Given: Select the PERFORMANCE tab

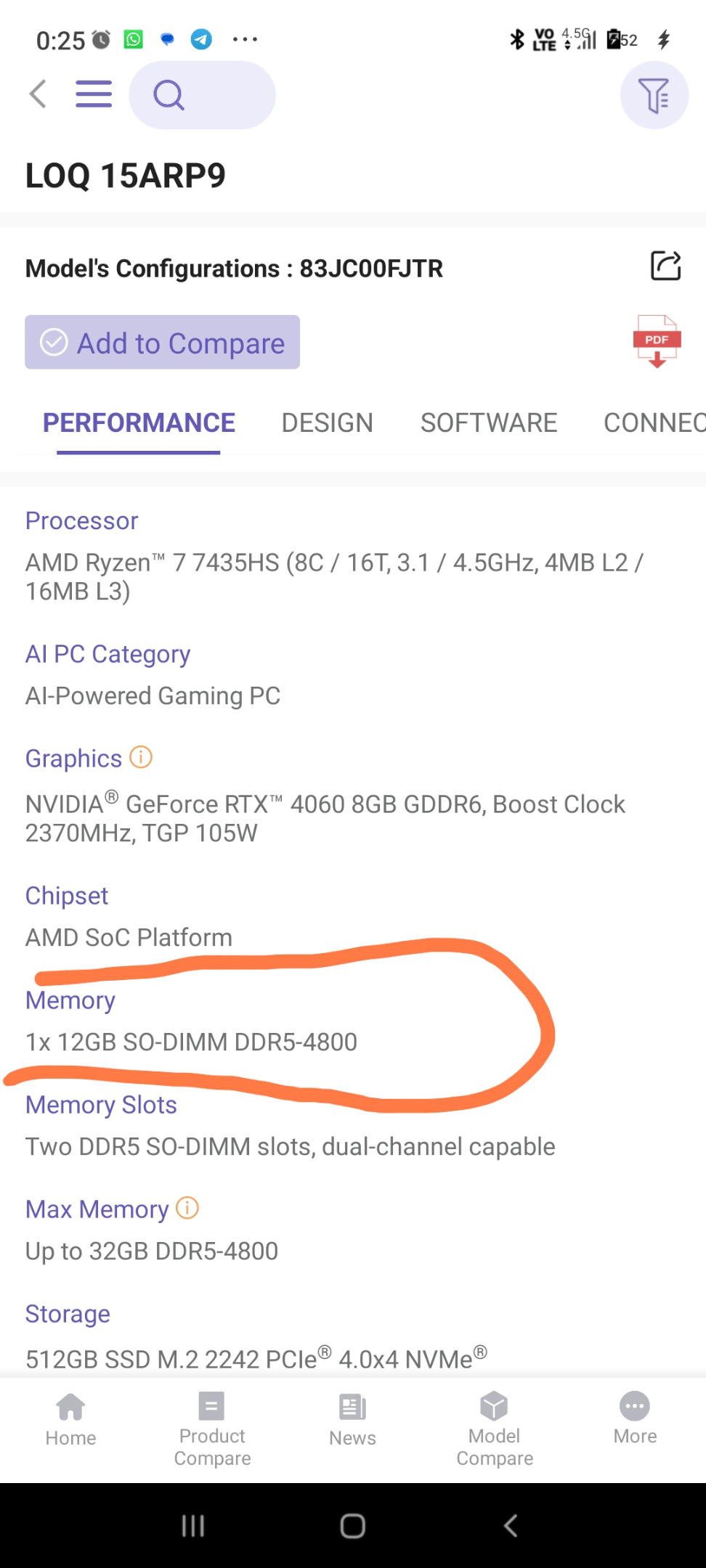Looking at the screenshot, I should 139,423.
